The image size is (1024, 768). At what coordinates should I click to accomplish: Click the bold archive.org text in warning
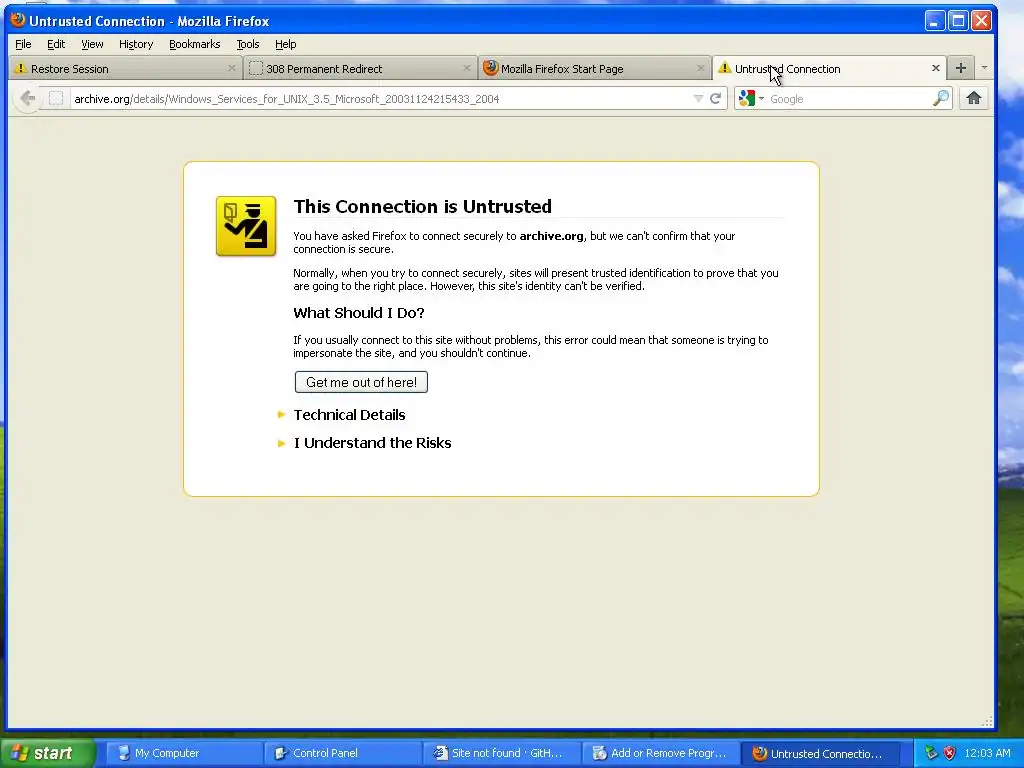tap(551, 236)
